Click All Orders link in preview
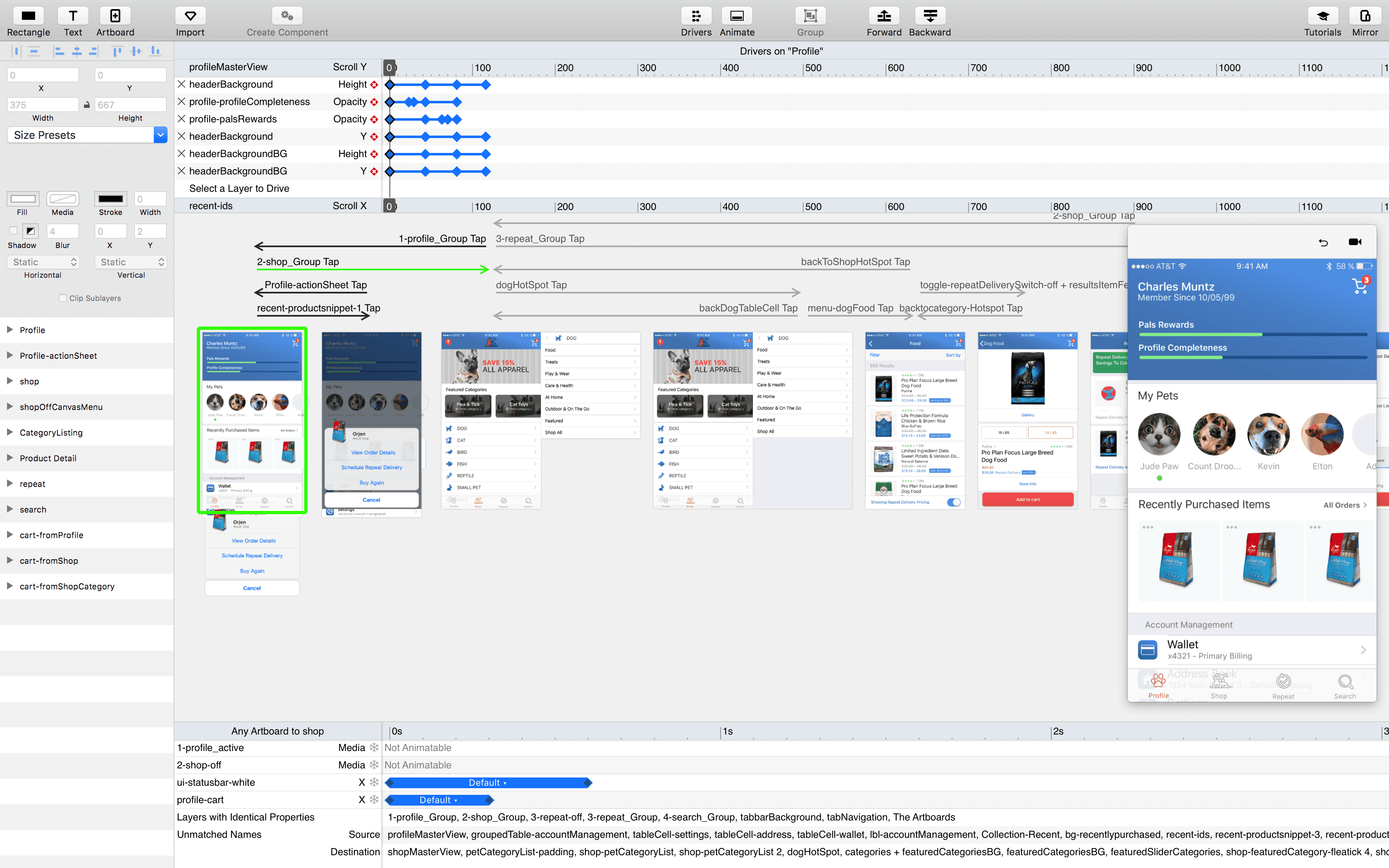 click(1345, 505)
